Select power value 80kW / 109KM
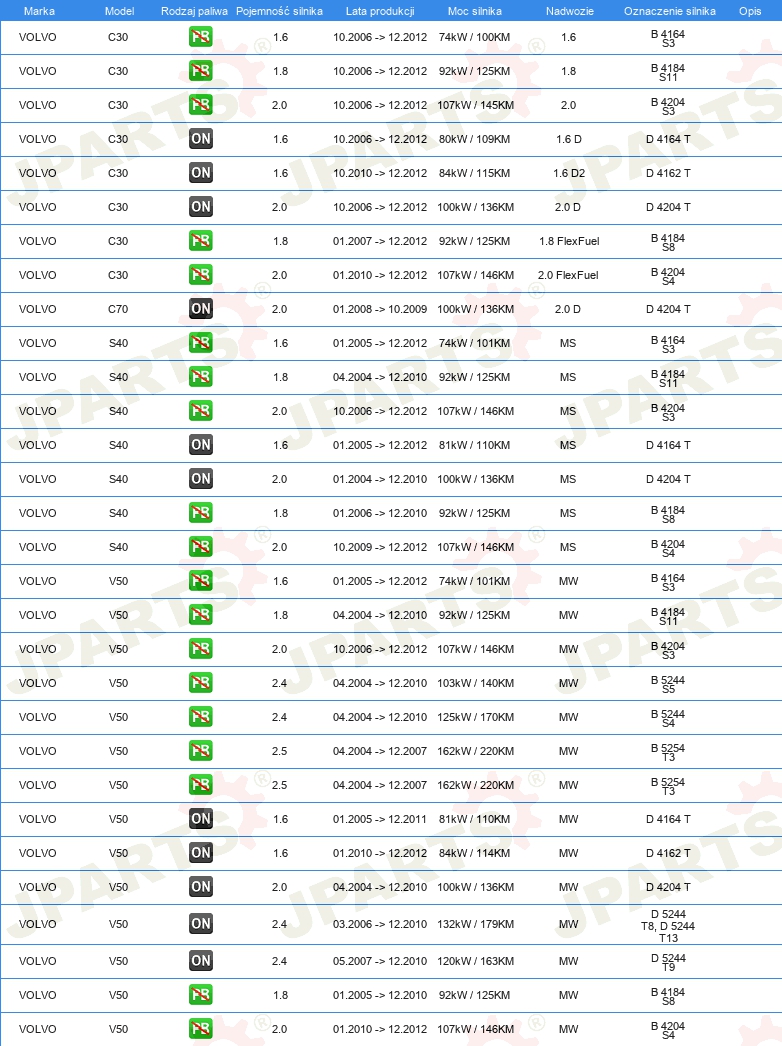This screenshot has width=782, height=1046. (x=474, y=139)
